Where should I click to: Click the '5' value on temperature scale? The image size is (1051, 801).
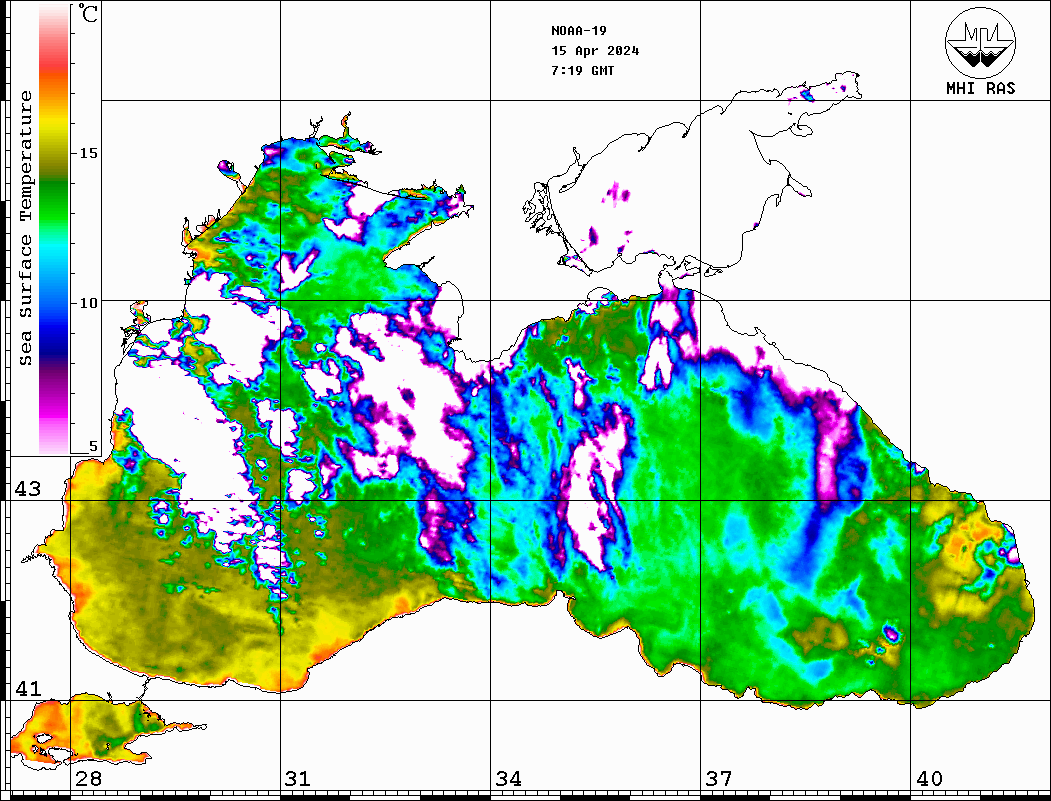coord(93,446)
